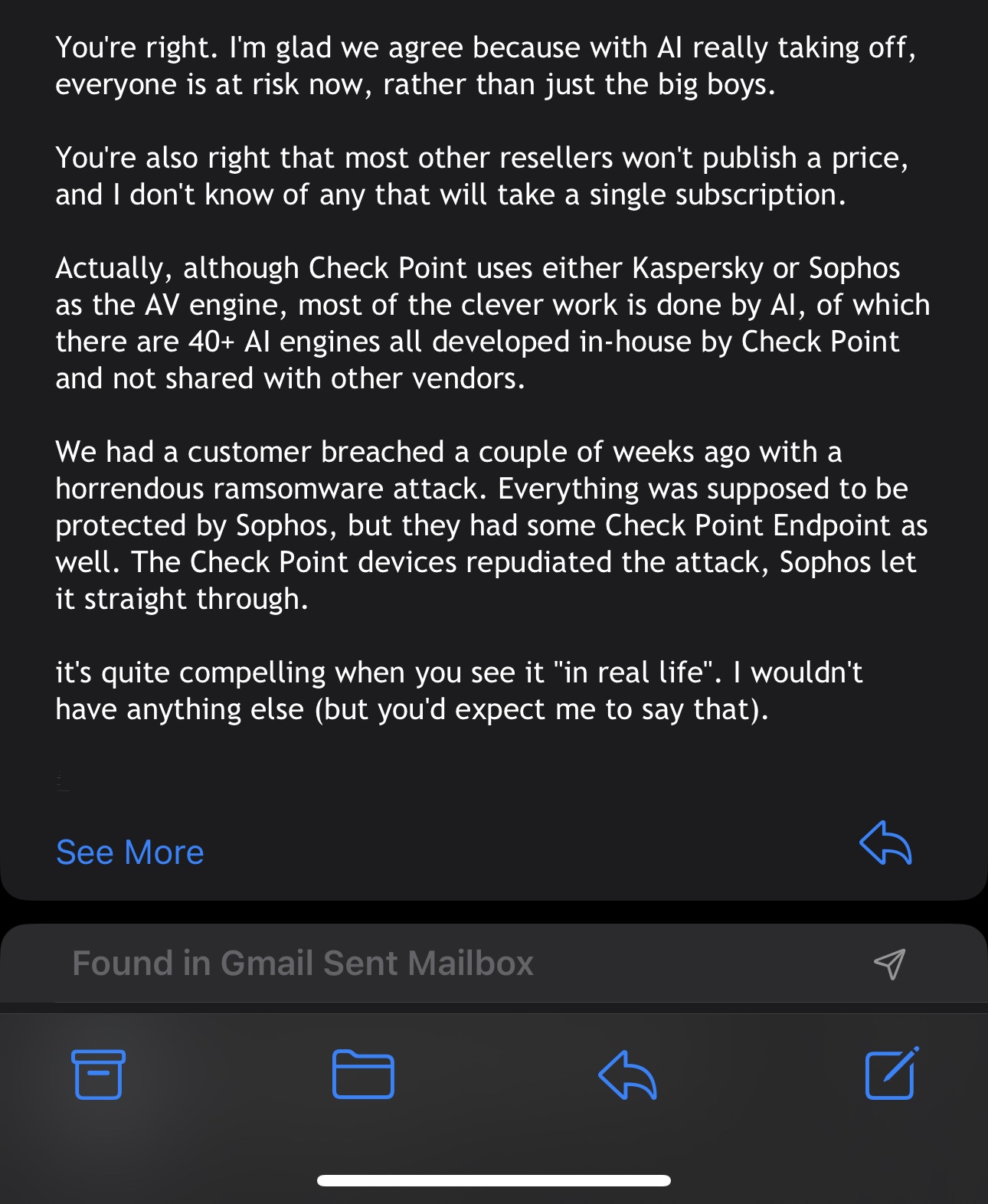Tap the paragraph about the breached customer

click(x=490, y=525)
